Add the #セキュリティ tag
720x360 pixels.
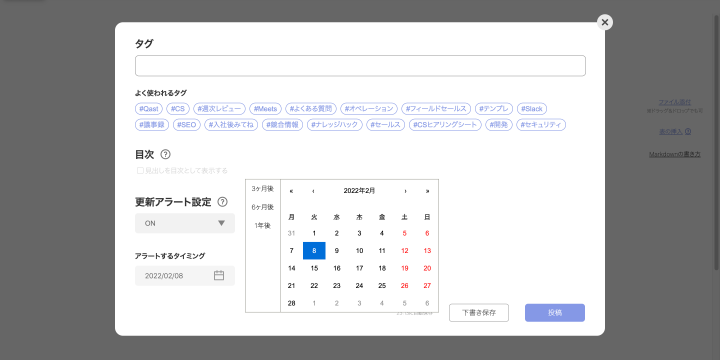coord(541,124)
